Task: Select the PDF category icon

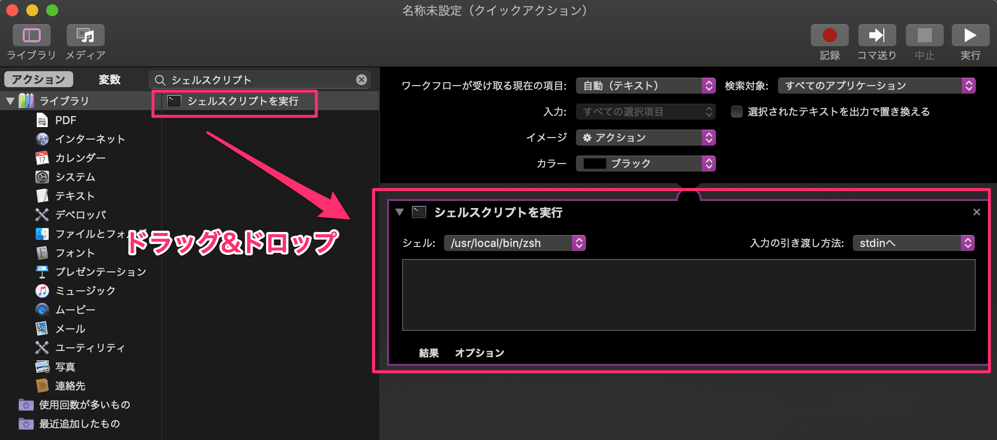Action: coord(43,120)
